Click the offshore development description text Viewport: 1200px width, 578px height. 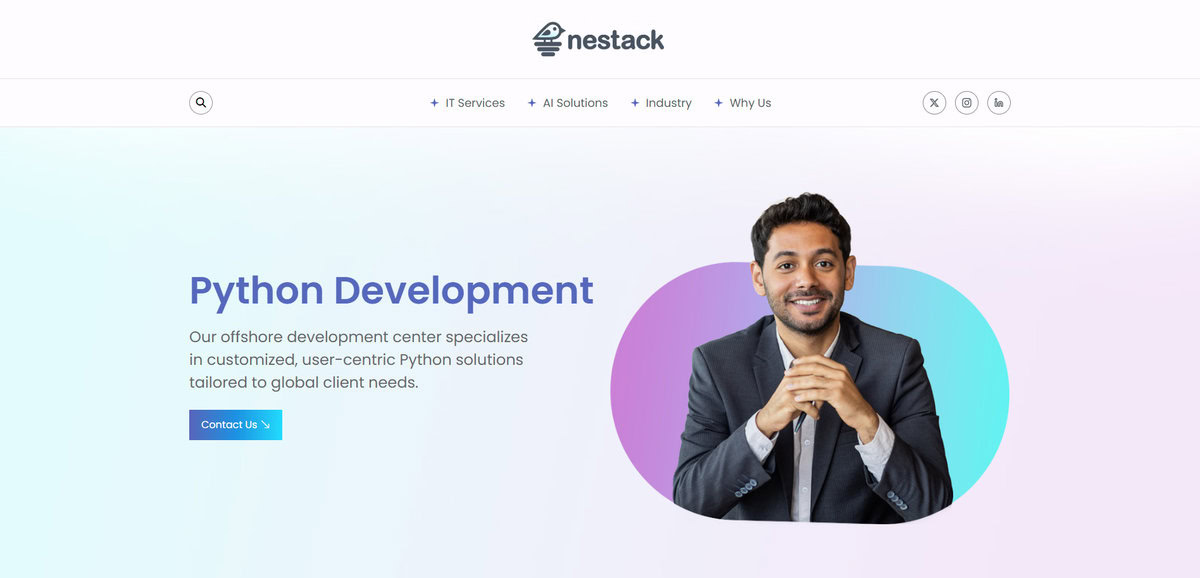(x=357, y=359)
